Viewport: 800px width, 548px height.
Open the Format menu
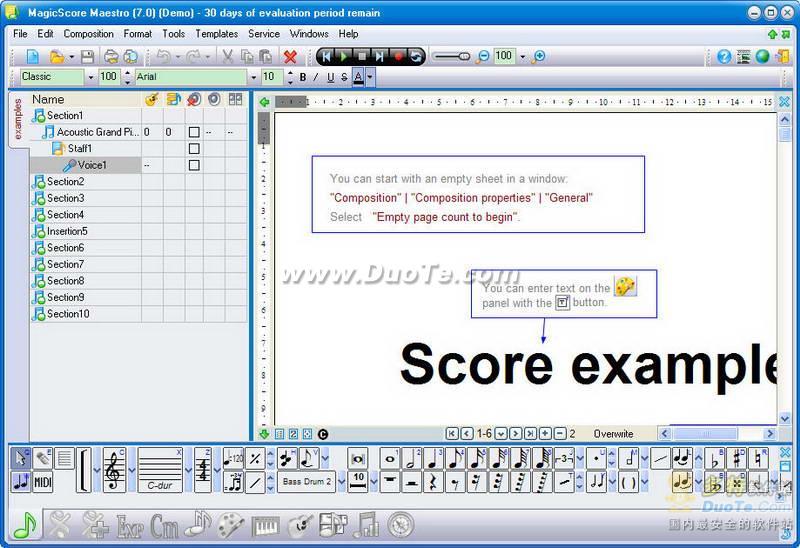(138, 34)
